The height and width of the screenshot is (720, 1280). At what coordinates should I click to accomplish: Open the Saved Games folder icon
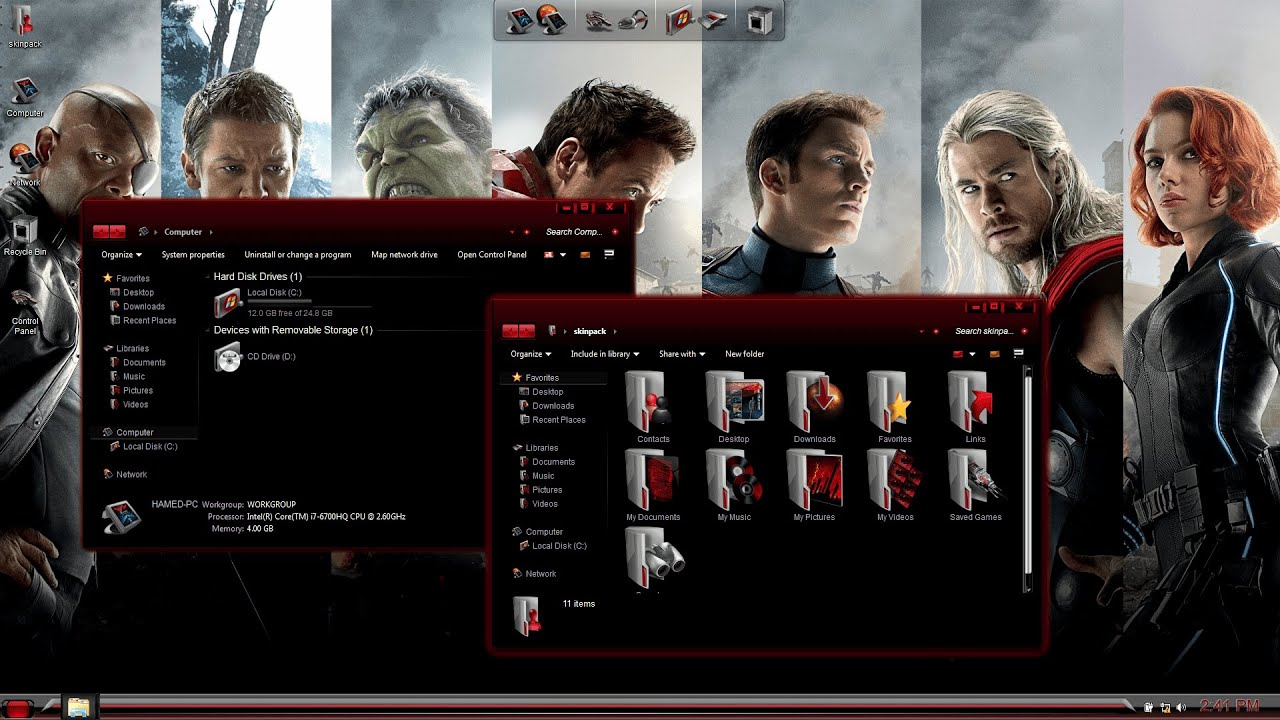pyautogui.click(x=975, y=485)
